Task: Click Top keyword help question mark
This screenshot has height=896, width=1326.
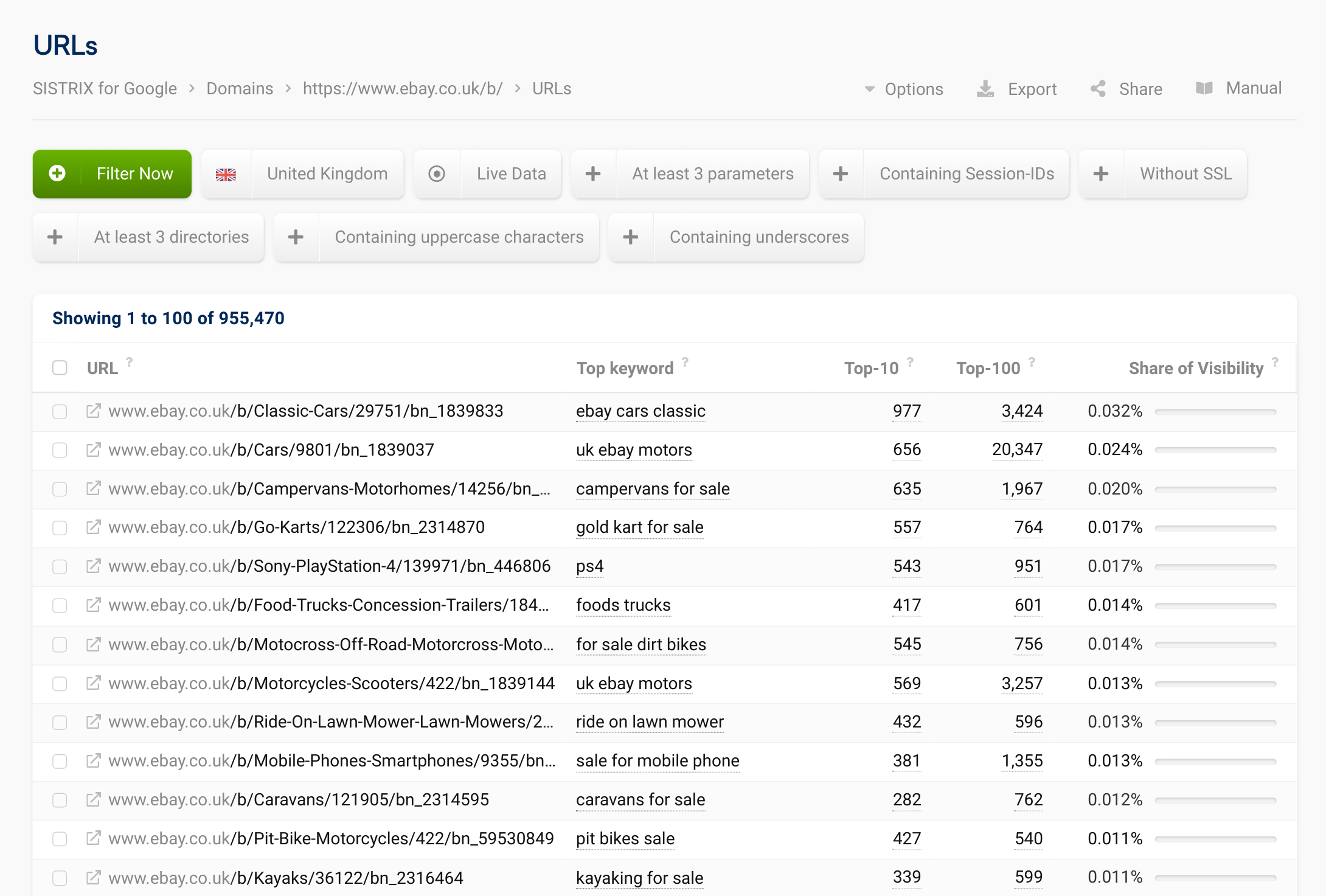Action: point(685,362)
